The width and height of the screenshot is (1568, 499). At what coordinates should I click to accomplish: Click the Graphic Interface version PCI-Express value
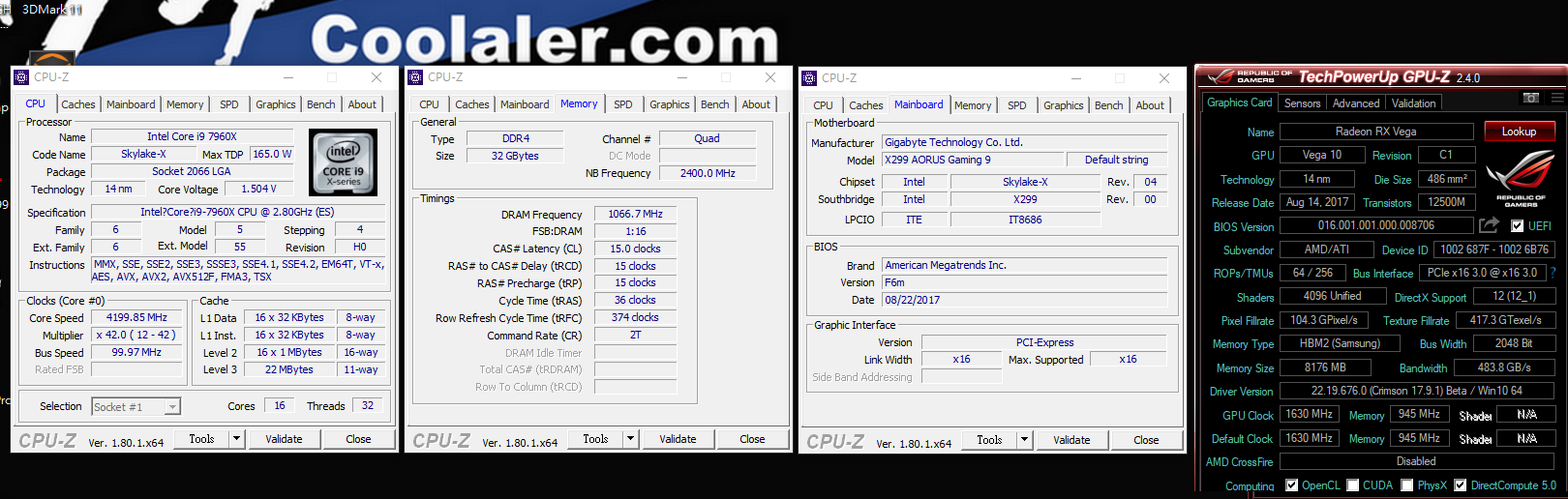coord(1044,342)
